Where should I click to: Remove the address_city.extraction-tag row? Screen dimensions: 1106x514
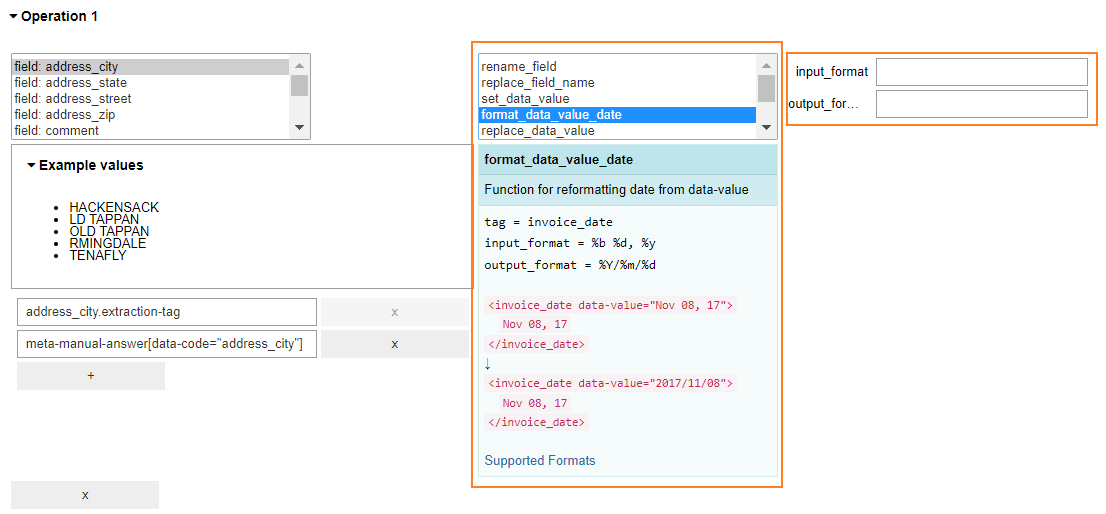pos(395,312)
